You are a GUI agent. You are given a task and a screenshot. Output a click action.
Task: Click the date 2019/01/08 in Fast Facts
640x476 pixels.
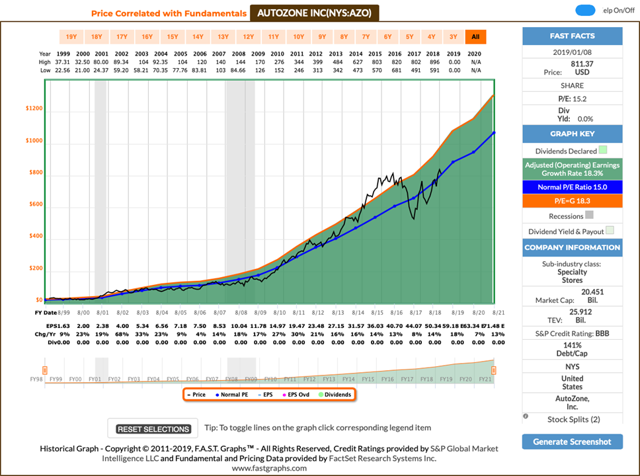pyautogui.click(x=572, y=52)
